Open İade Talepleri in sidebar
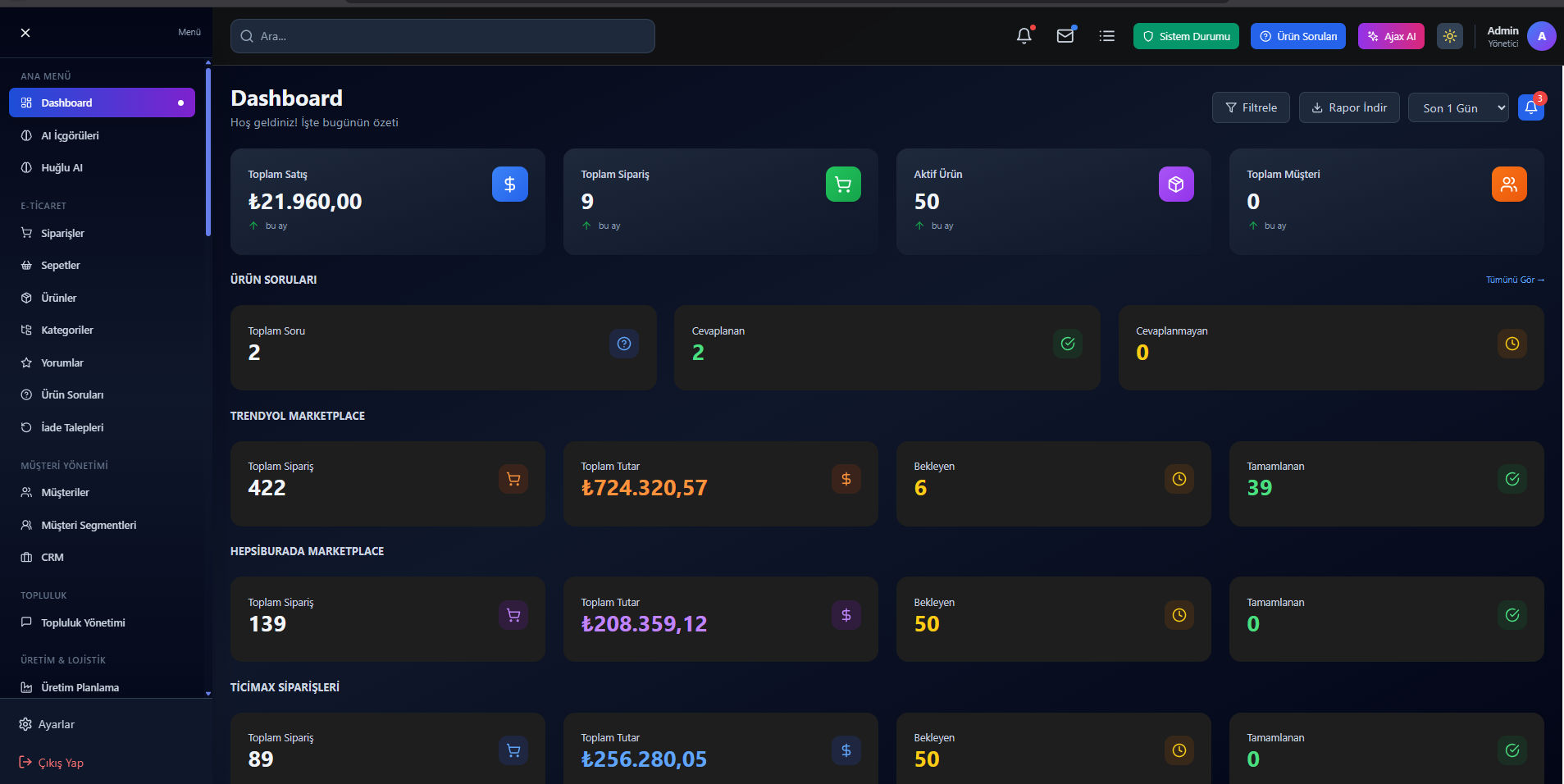The width and height of the screenshot is (1564, 784). pyautogui.click(x=72, y=427)
